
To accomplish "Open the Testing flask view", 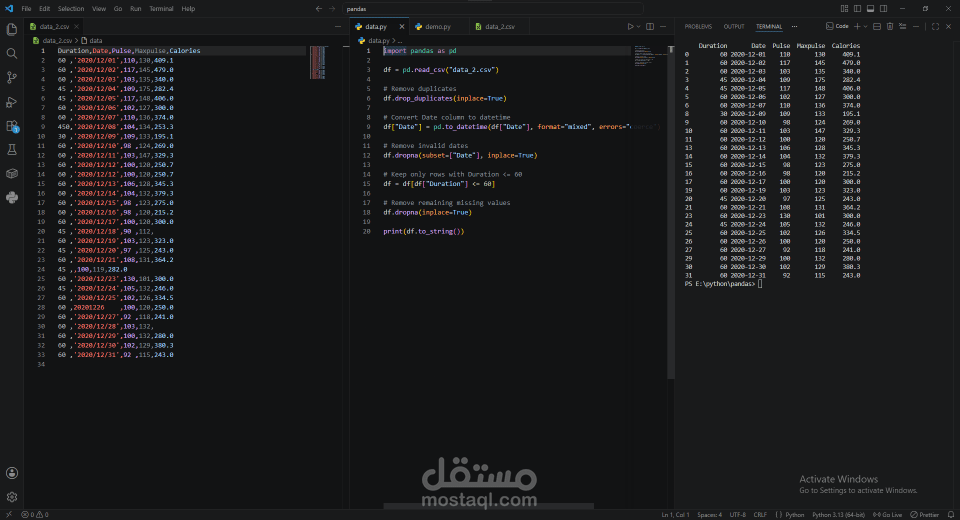I will tap(12, 149).
